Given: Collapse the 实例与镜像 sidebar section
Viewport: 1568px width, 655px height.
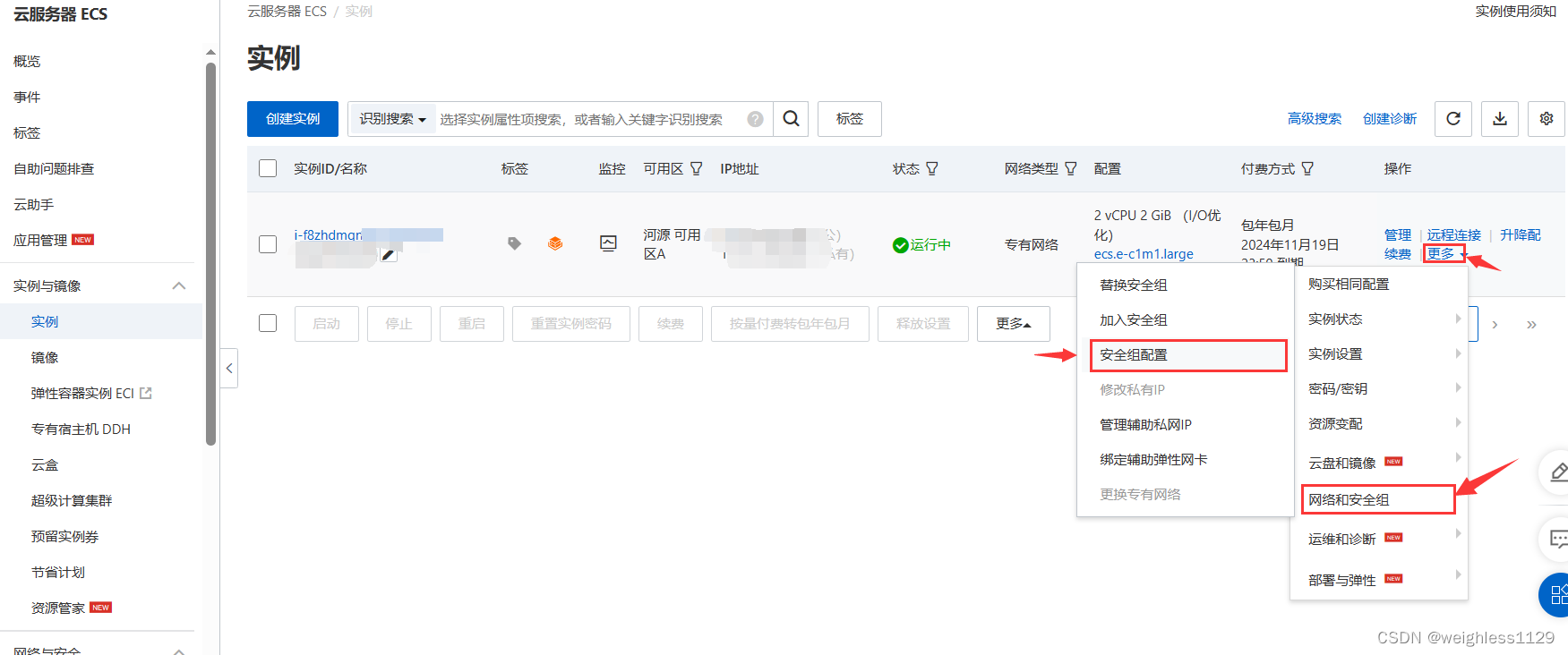Looking at the screenshot, I should point(179,285).
